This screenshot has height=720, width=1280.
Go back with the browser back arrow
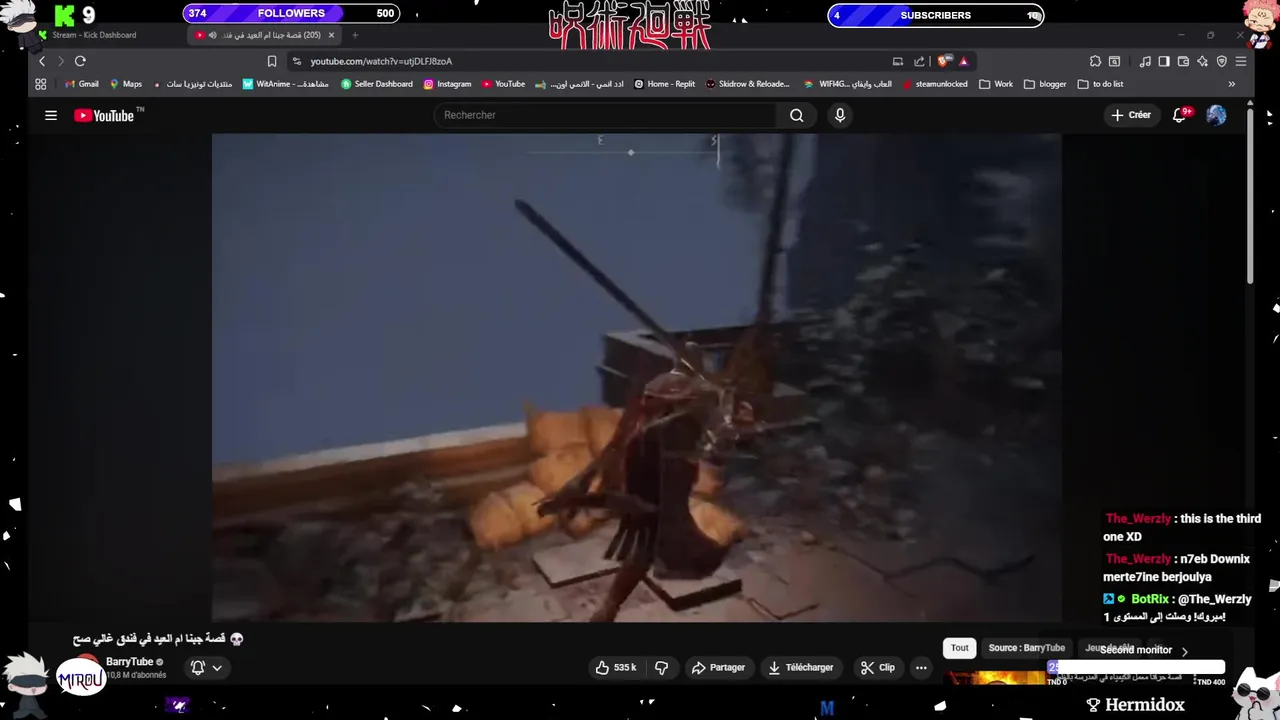pos(41,61)
